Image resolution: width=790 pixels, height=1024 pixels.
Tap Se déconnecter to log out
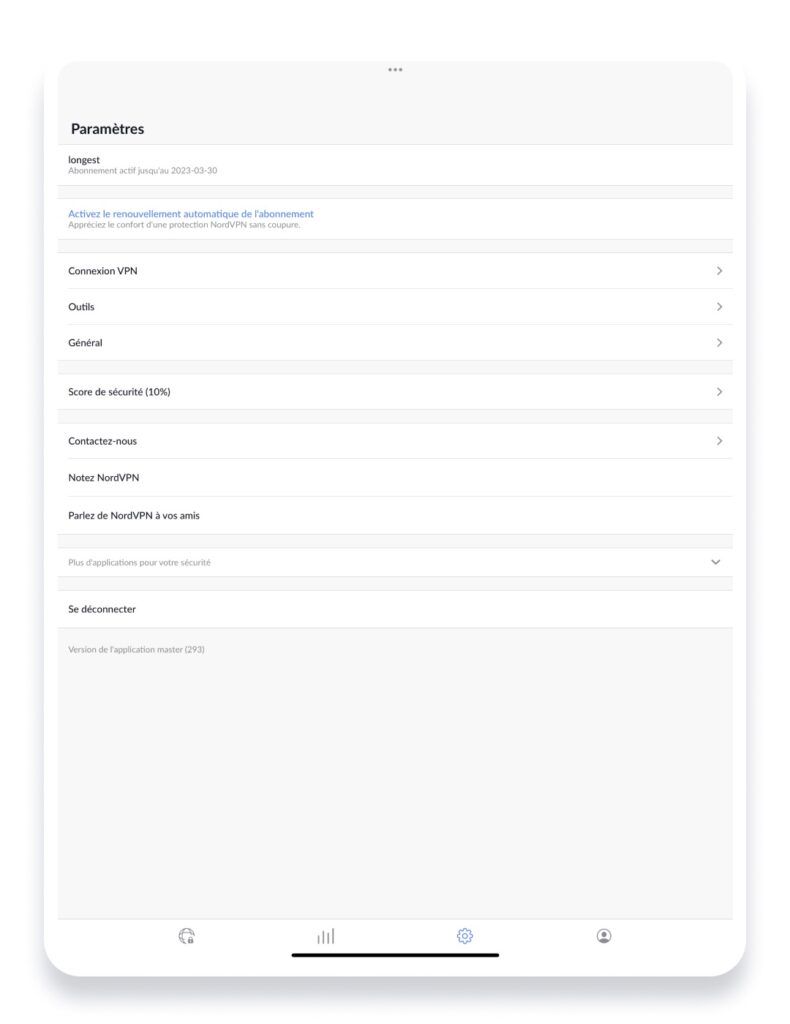pyautogui.click(x=100, y=608)
